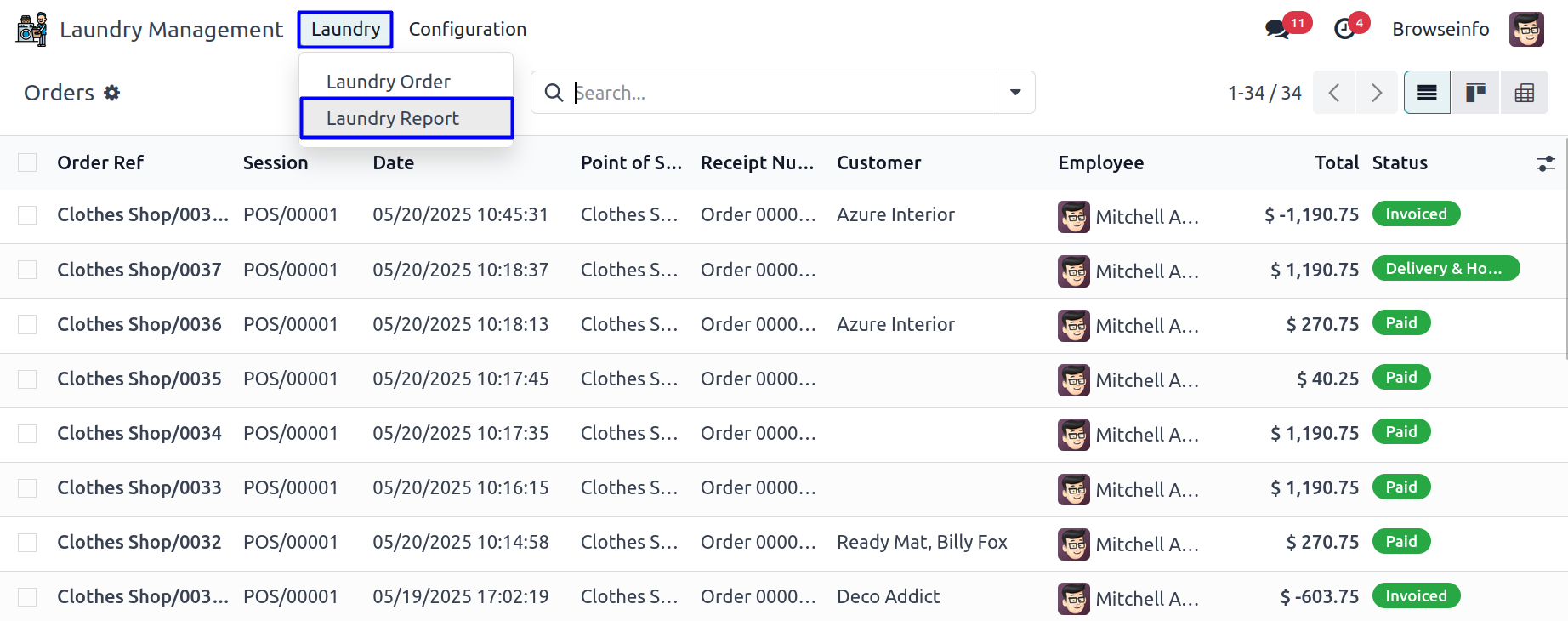The image size is (1568, 621).
Task: Open the activities clock icon
Action: coord(1344,29)
